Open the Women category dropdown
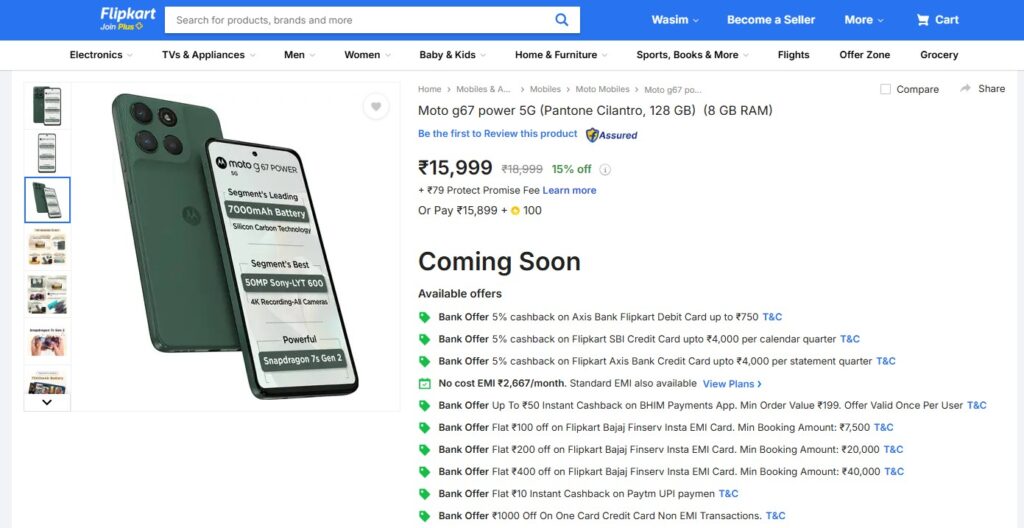Screen dimensions: 1024x528 pyautogui.click(x=368, y=55)
